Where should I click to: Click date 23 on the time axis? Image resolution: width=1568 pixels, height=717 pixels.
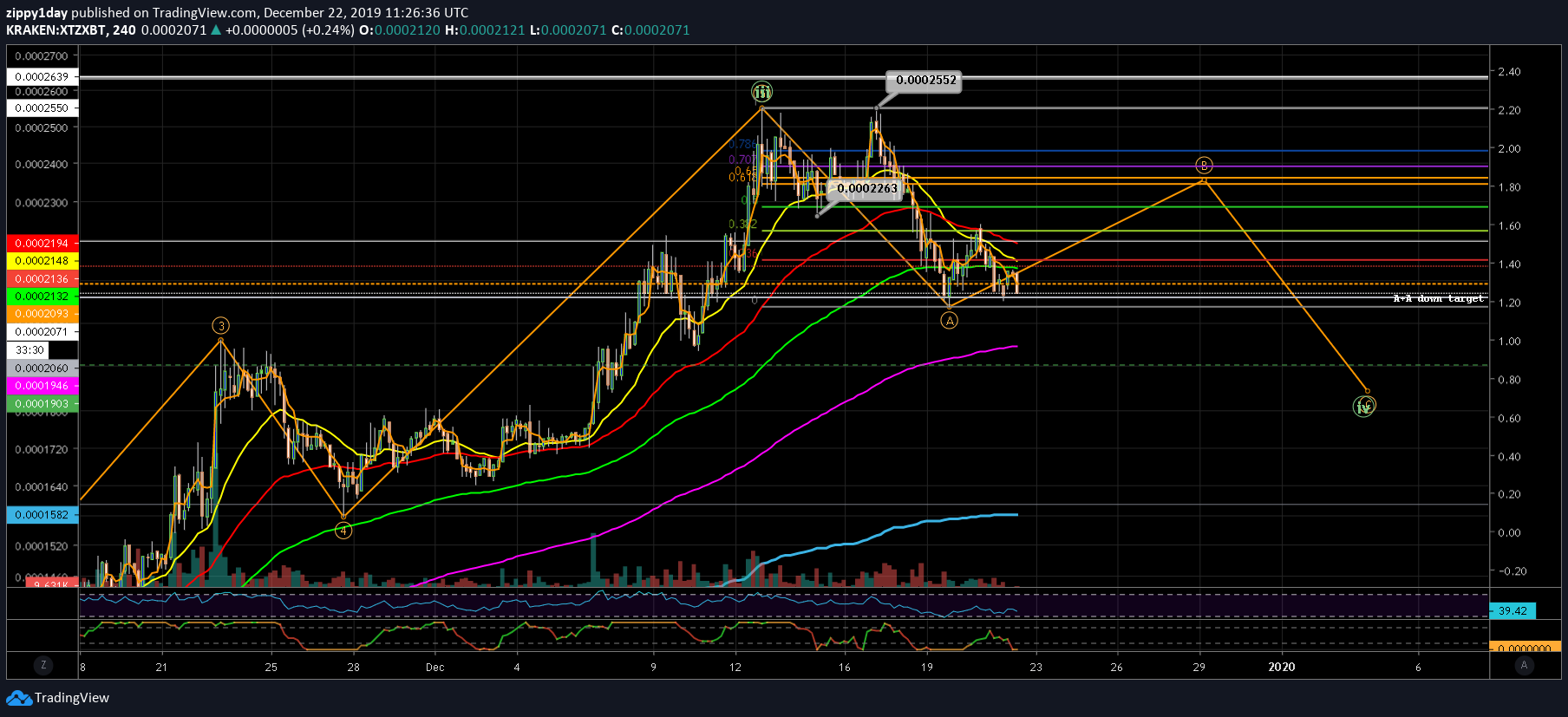tap(1036, 667)
